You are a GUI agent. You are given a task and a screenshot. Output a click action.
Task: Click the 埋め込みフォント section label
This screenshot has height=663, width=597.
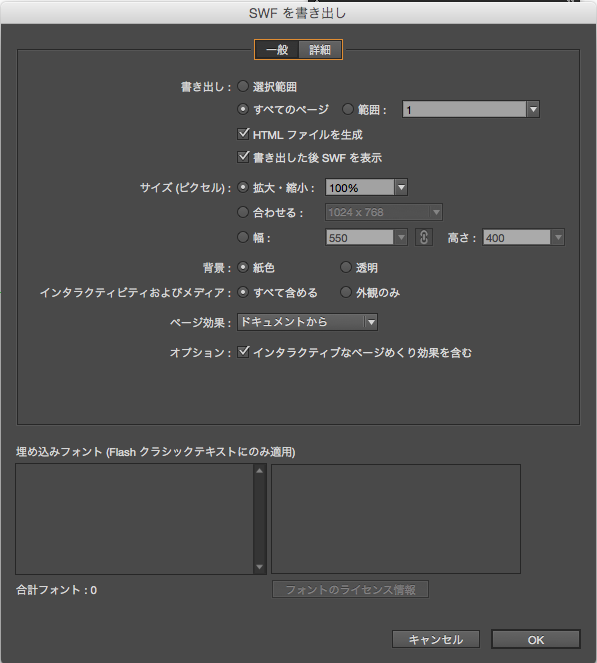coord(156,452)
